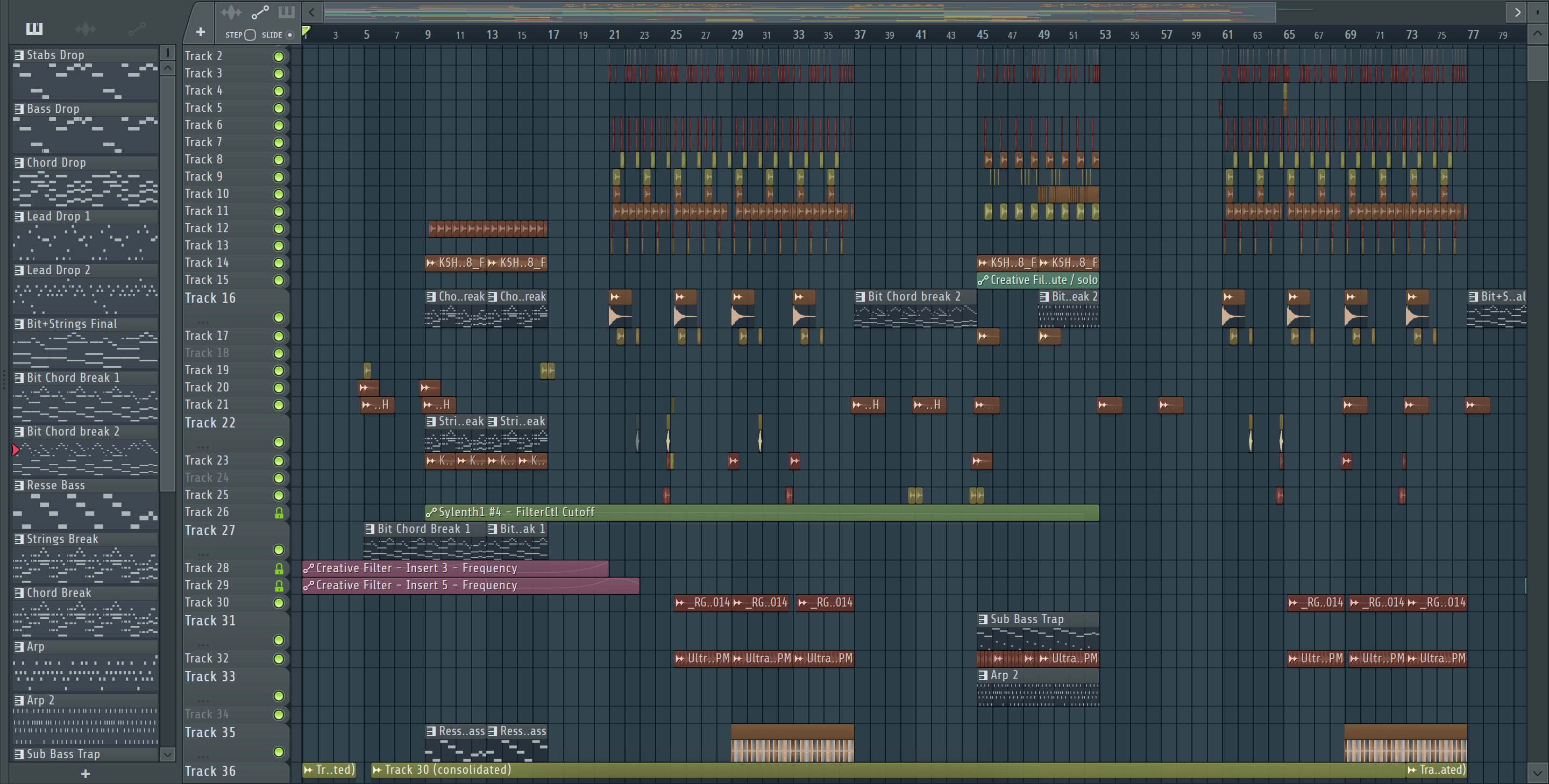Click the lock icon on Track 26
Viewport: 1549px width, 784px height.
click(279, 513)
